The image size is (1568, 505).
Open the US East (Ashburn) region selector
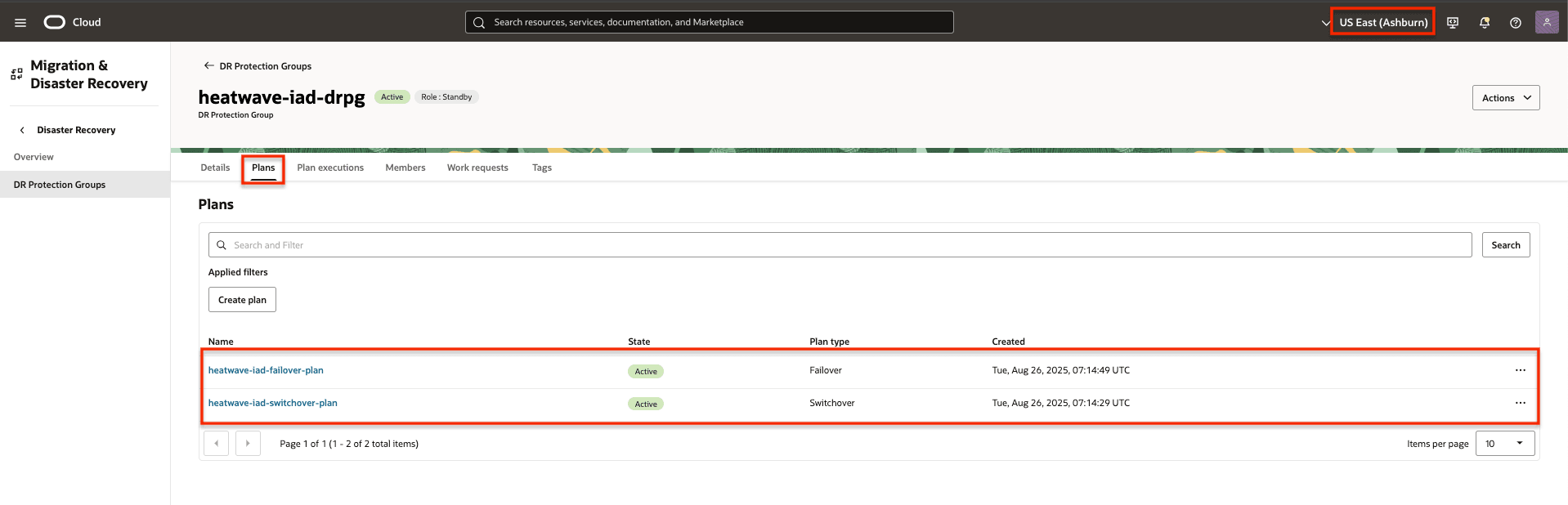[x=1383, y=22]
